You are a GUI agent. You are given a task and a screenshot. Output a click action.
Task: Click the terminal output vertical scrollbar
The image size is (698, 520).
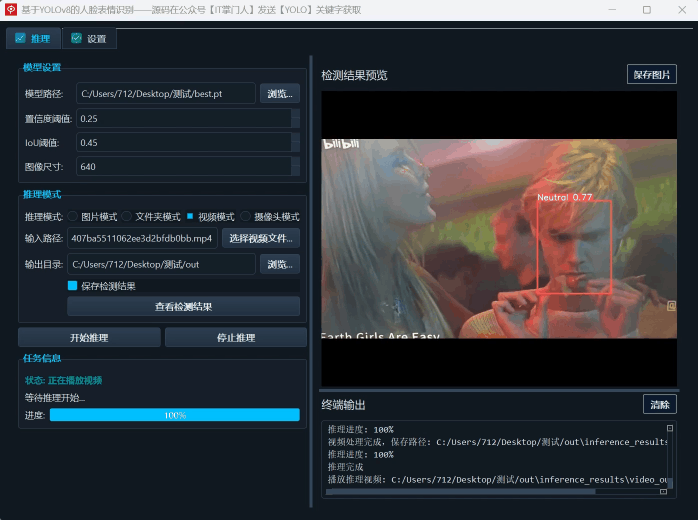click(x=670, y=483)
